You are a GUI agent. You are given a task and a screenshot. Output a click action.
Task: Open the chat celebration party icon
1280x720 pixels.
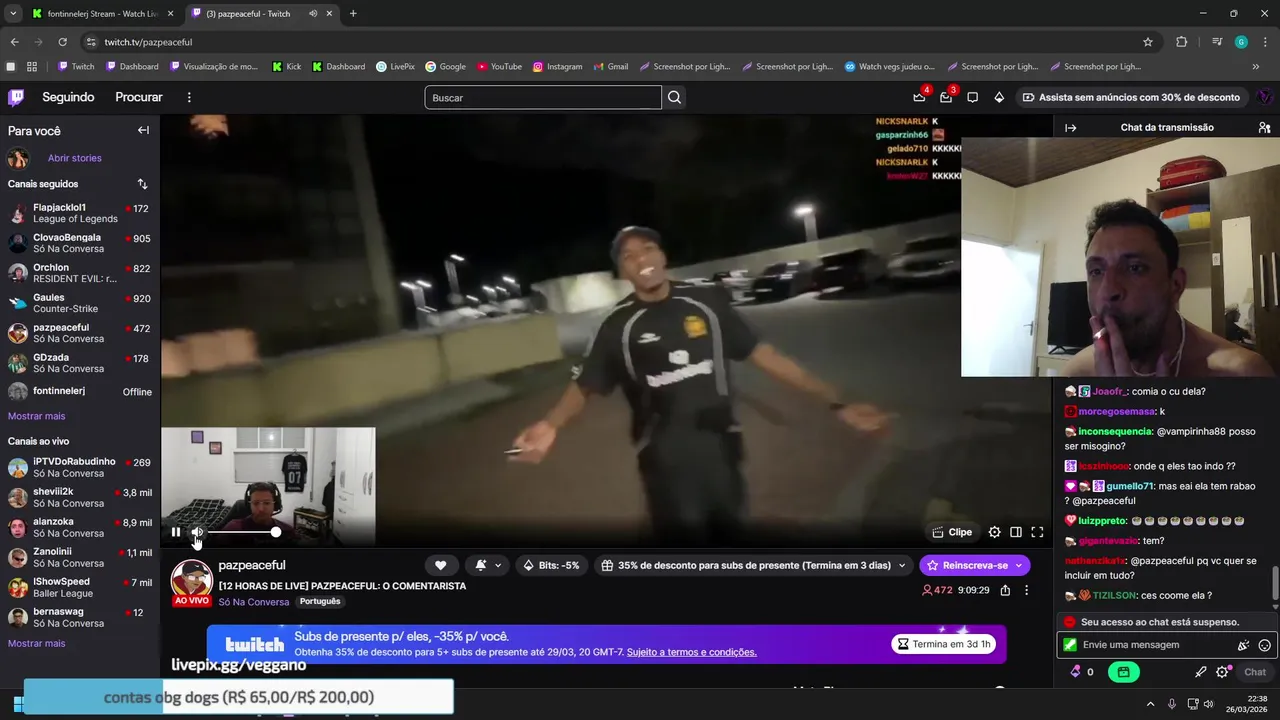[1243, 645]
